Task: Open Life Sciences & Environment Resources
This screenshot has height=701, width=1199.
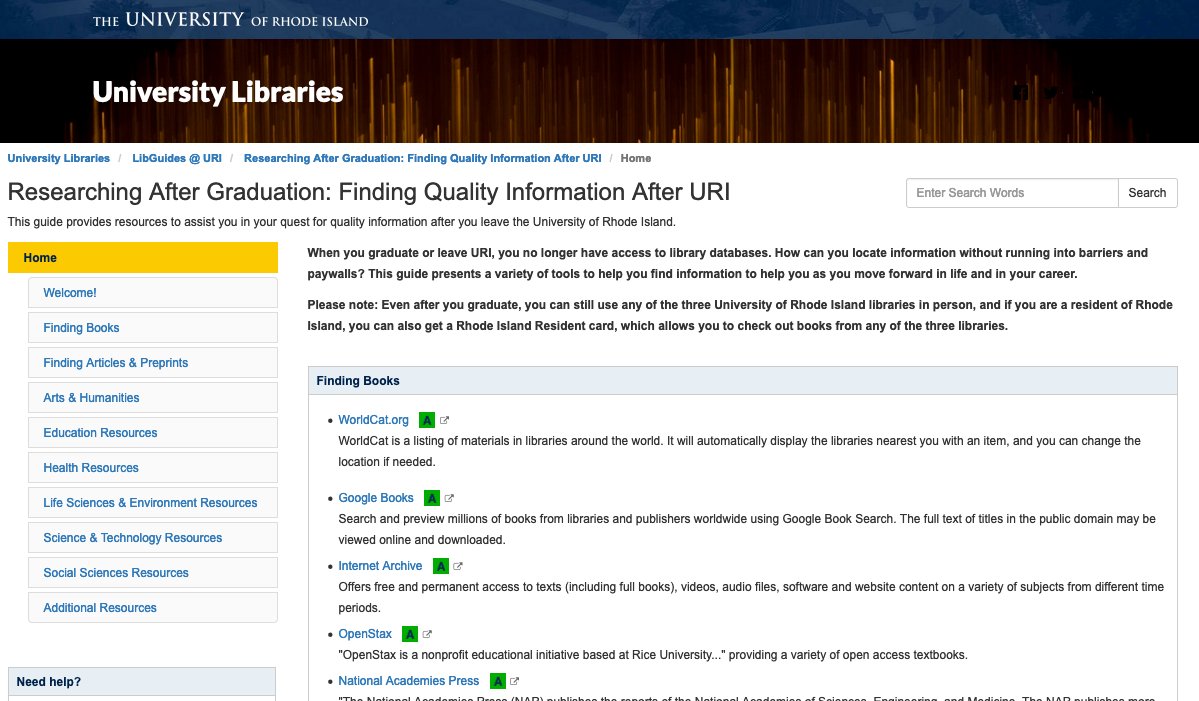Action: [x=153, y=503]
